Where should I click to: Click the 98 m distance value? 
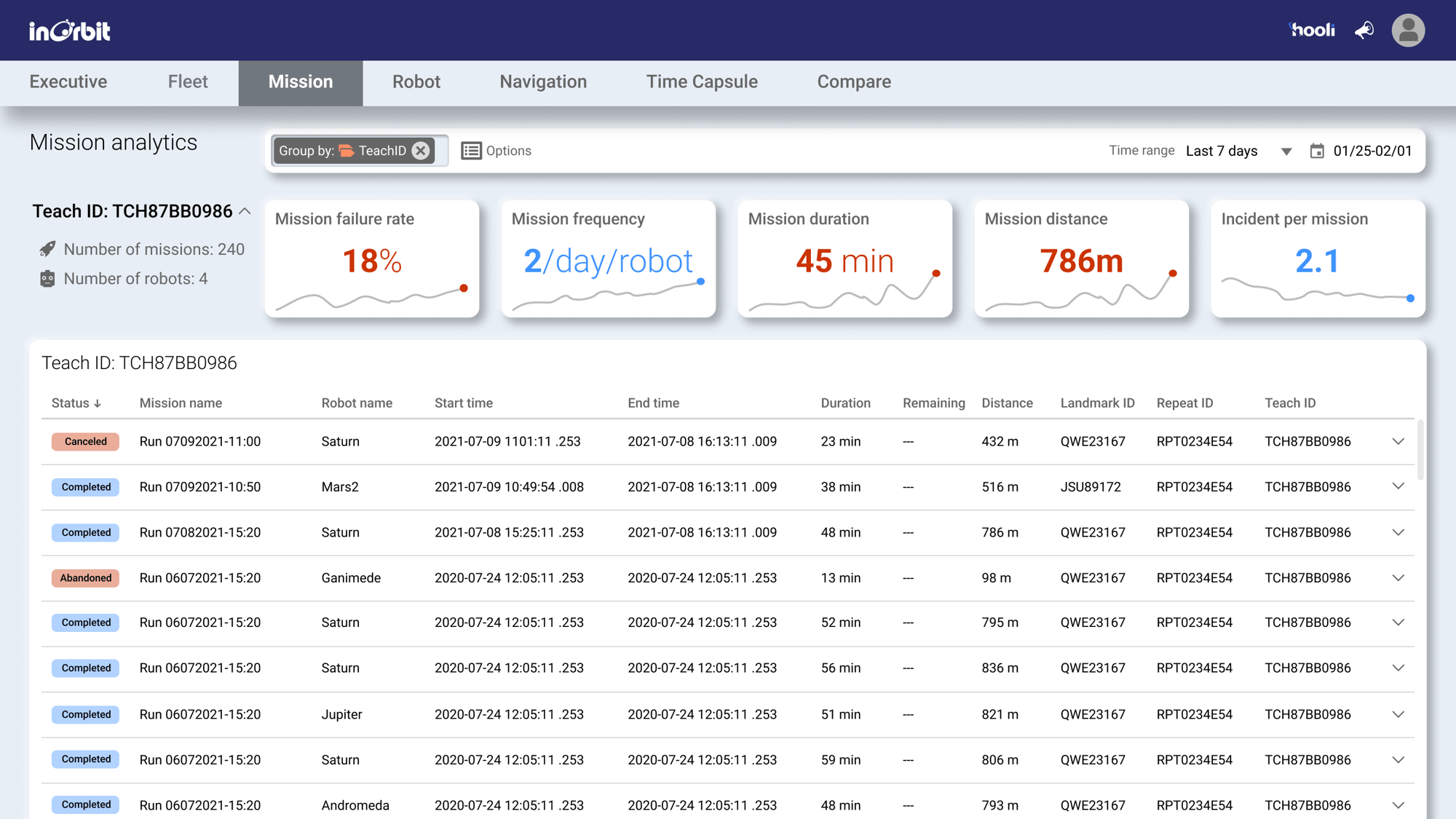tap(996, 578)
